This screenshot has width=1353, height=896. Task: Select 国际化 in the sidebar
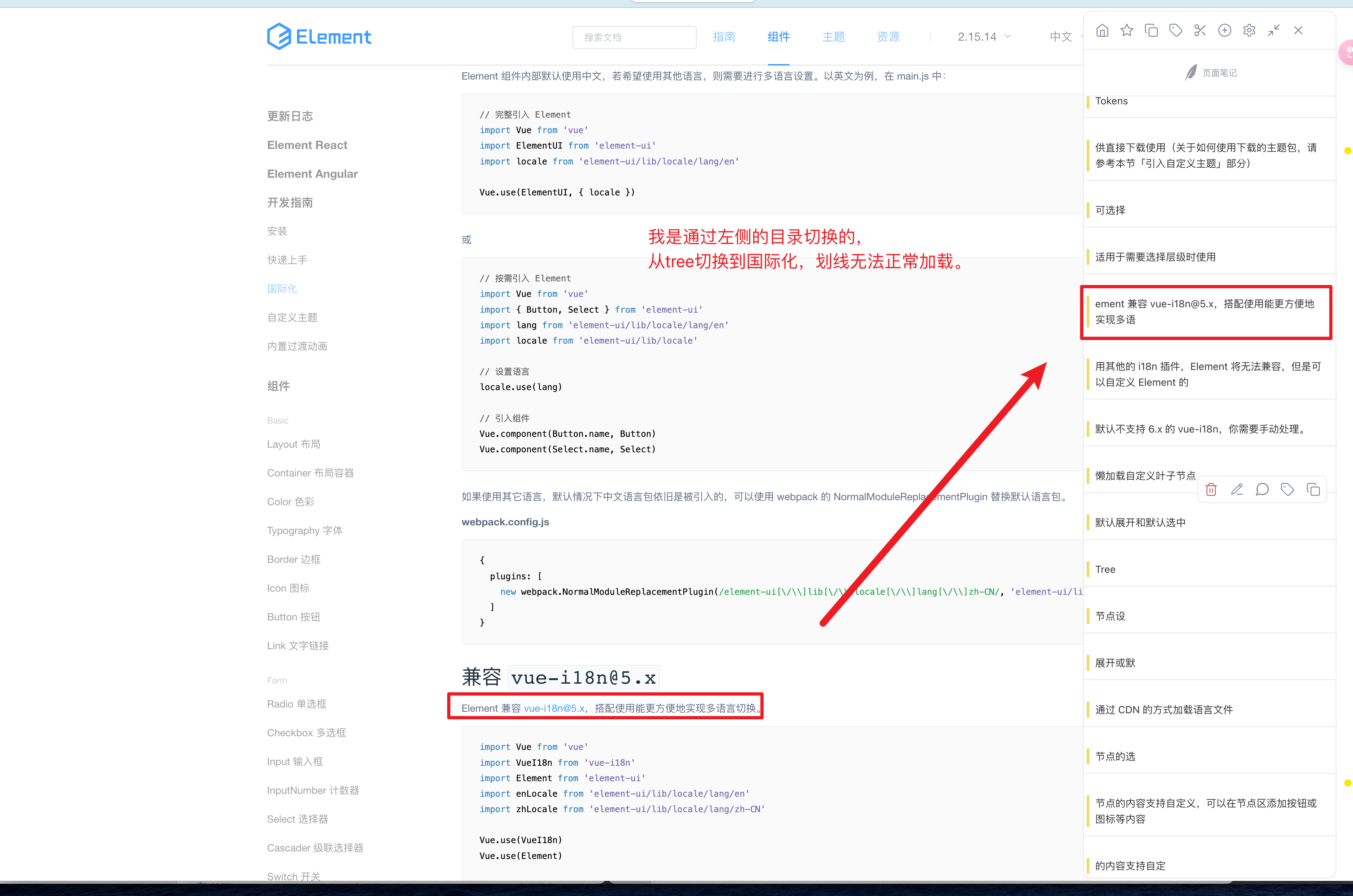pyautogui.click(x=282, y=289)
